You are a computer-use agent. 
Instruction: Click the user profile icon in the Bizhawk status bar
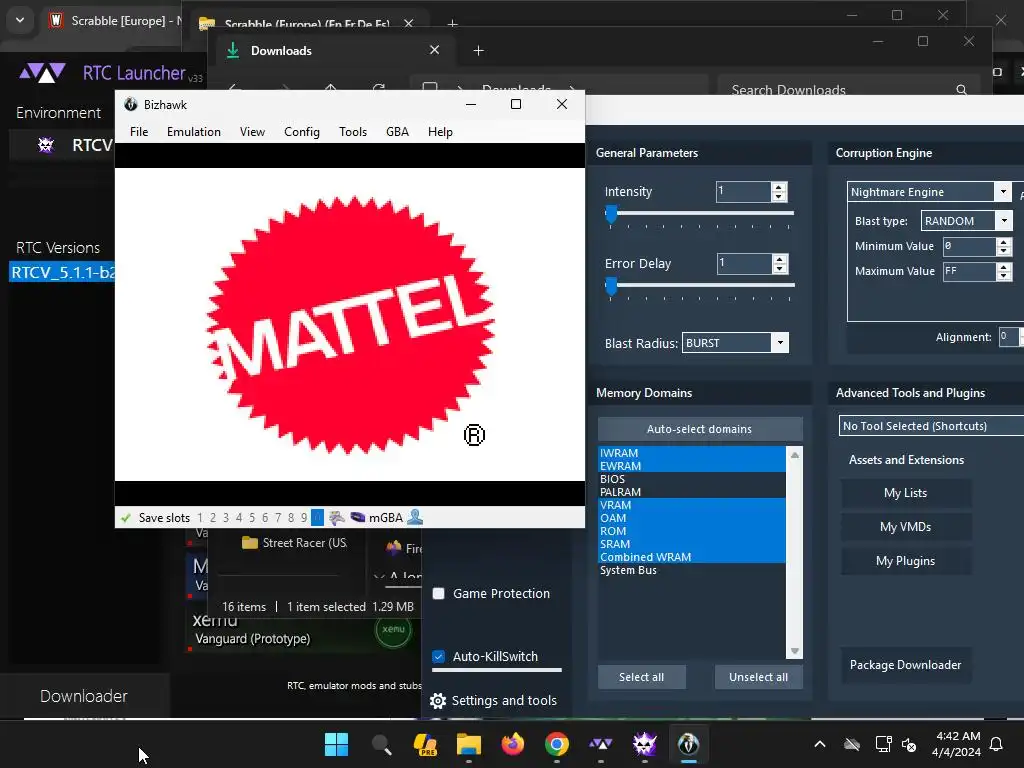point(415,517)
